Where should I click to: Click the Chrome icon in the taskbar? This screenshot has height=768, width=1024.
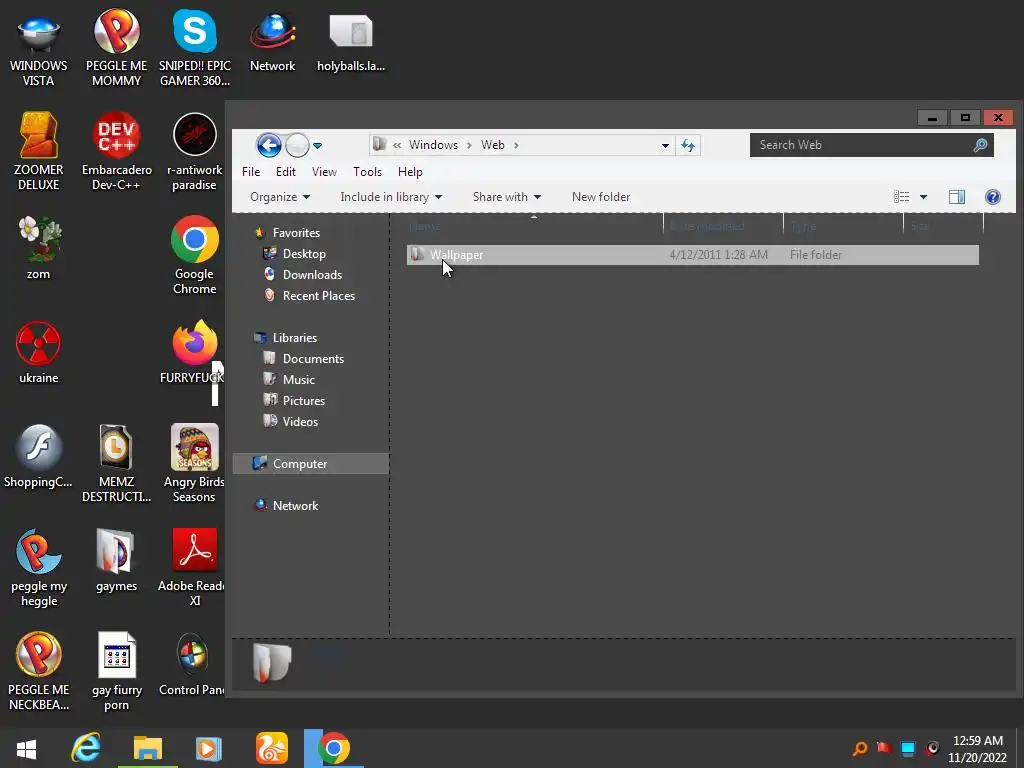pyautogui.click(x=334, y=748)
